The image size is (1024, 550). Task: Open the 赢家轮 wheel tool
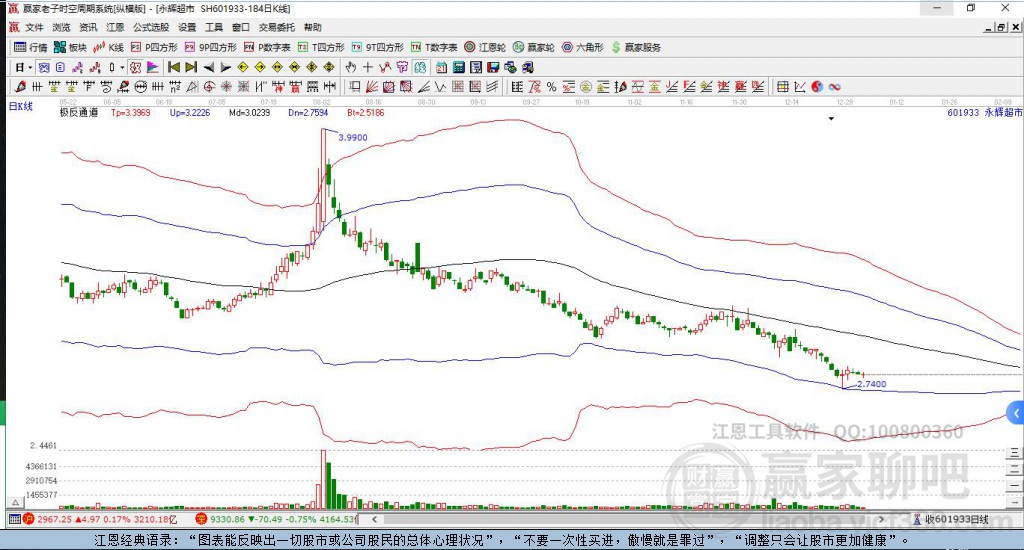534,47
